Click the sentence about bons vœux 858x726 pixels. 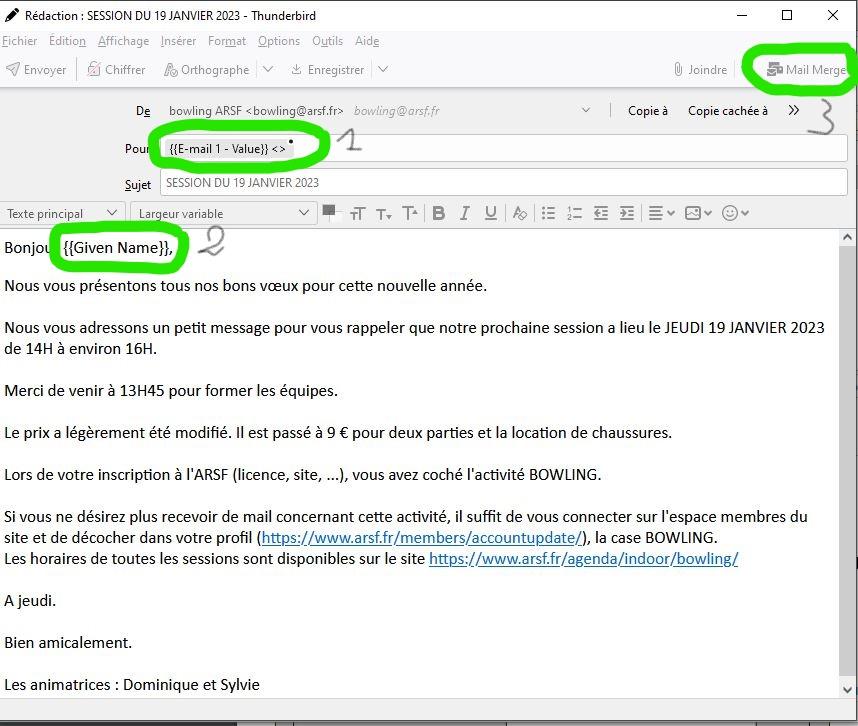click(x=246, y=286)
